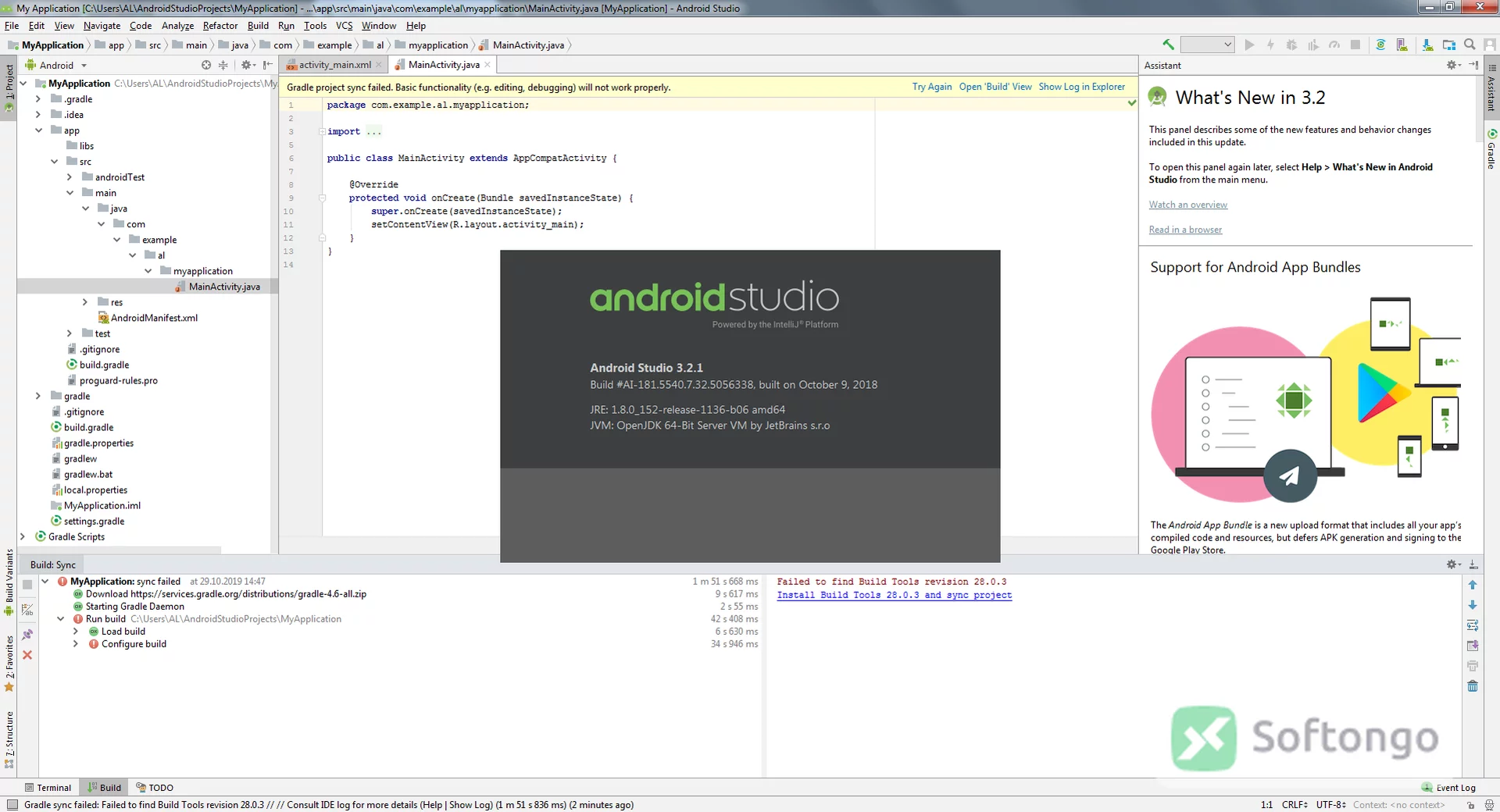Toggle soft-wraps icon in Build output
Viewport: 1500px width, 812px height.
pyautogui.click(x=1473, y=625)
